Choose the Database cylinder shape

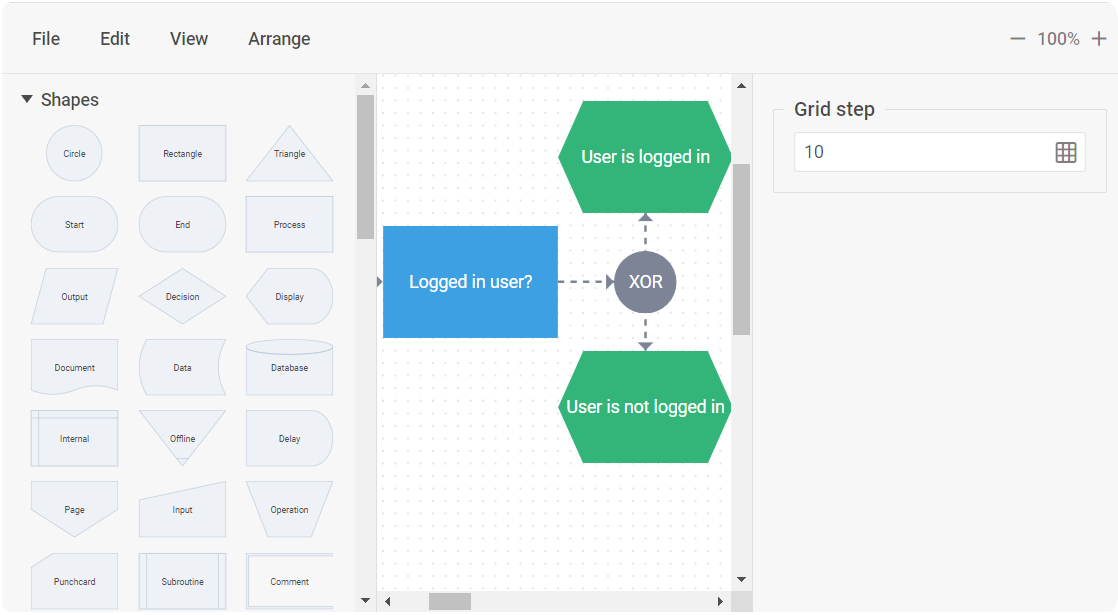click(x=289, y=368)
